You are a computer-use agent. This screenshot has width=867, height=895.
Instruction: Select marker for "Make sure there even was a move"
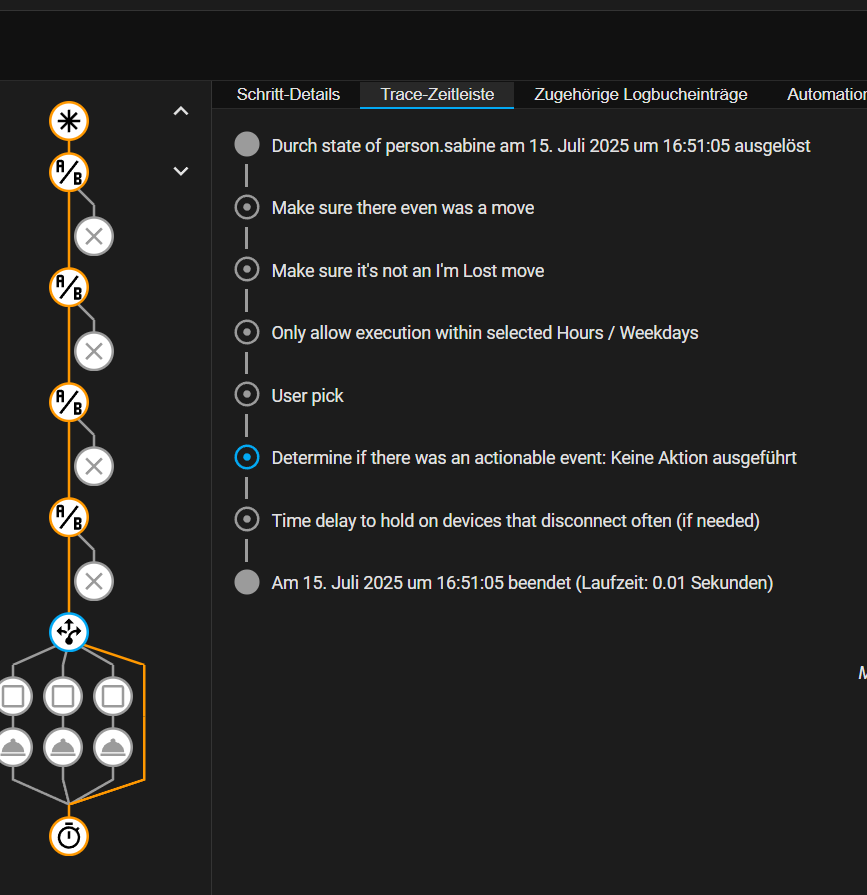coord(247,208)
